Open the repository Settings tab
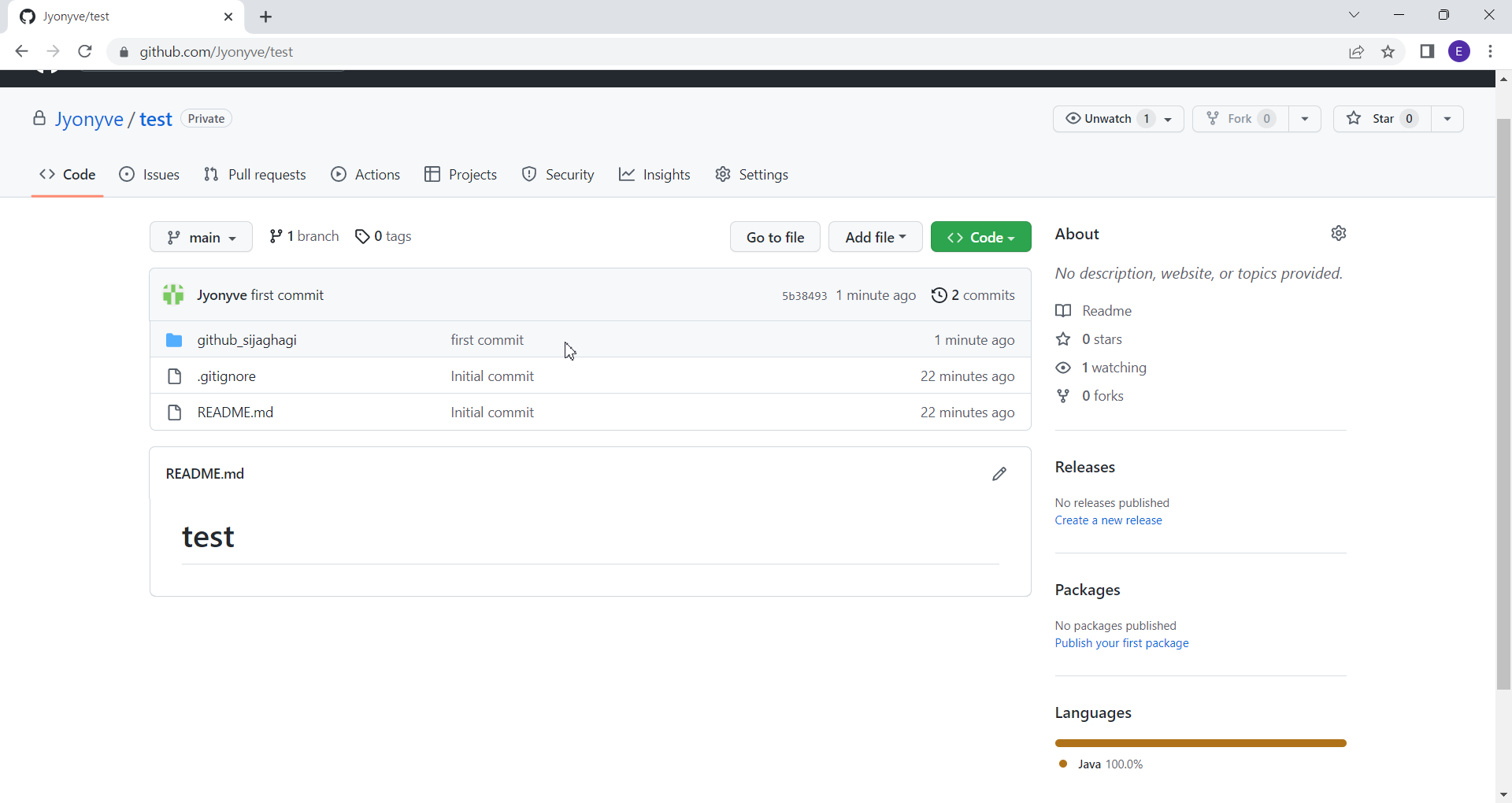Image resolution: width=1512 pixels, height=803 pixels. pos(752,175)
